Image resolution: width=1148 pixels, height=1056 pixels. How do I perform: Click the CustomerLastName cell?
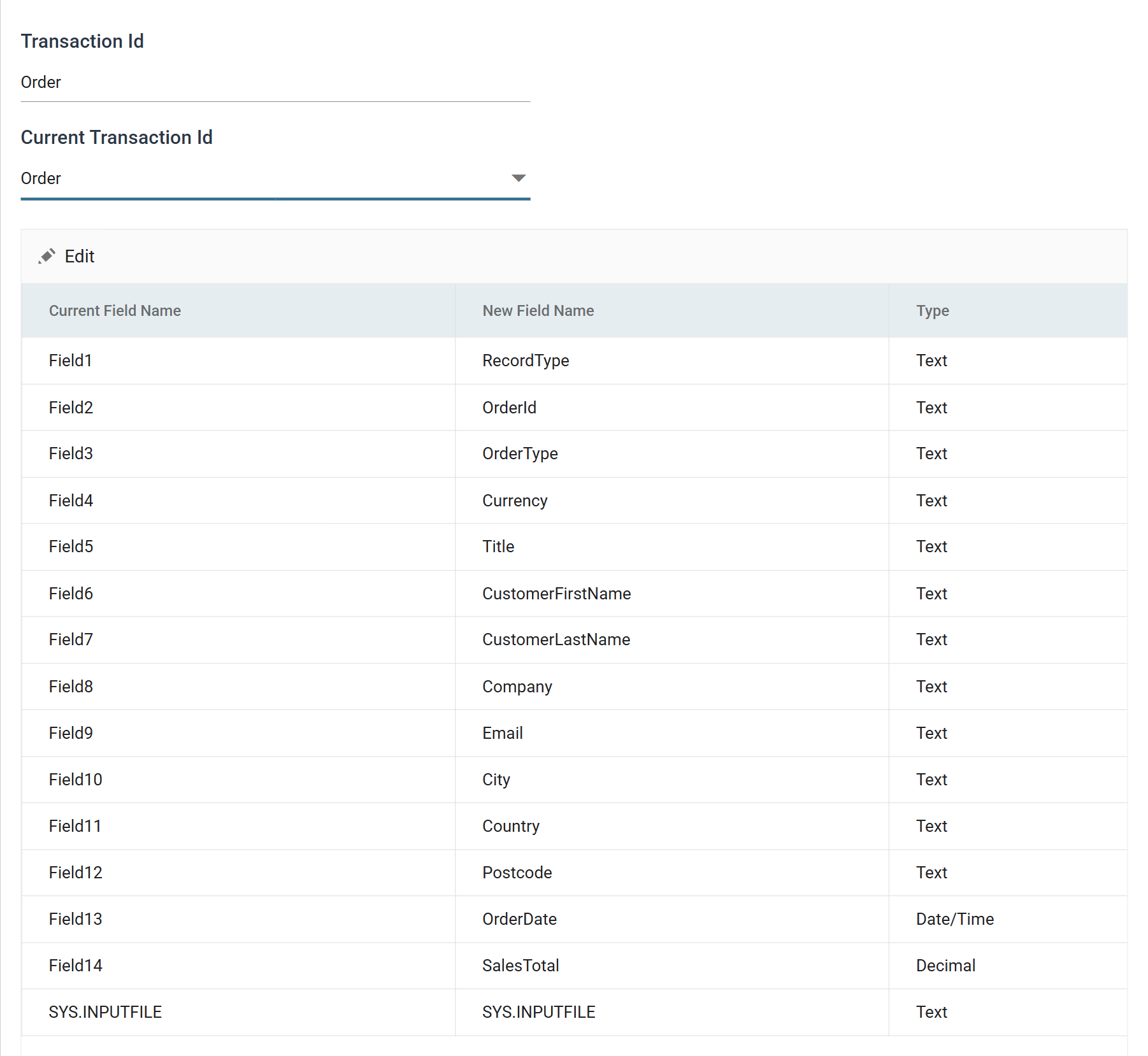click(x=672, y=639)
